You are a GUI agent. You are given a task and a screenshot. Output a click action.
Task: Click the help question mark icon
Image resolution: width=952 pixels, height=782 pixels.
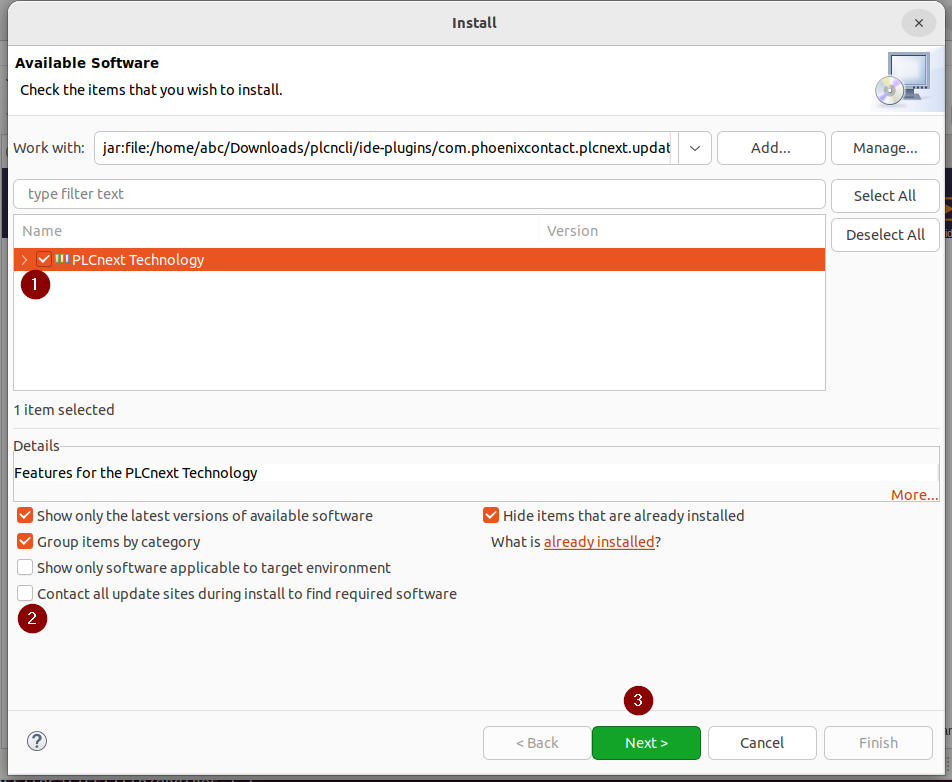point(37,741)
